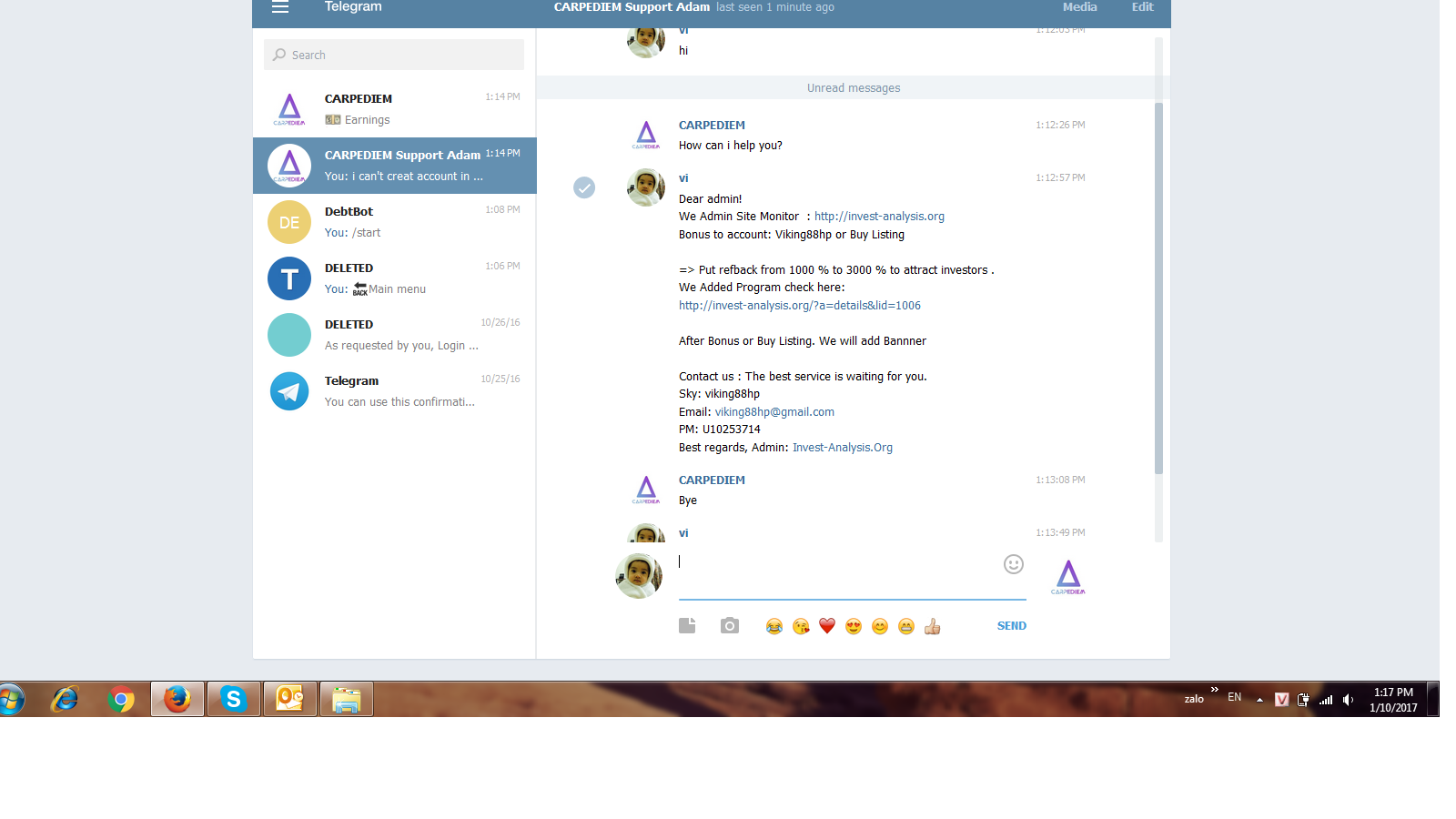Send the message with SEND button
1456x819 pixels.
tap(1012, 626)
